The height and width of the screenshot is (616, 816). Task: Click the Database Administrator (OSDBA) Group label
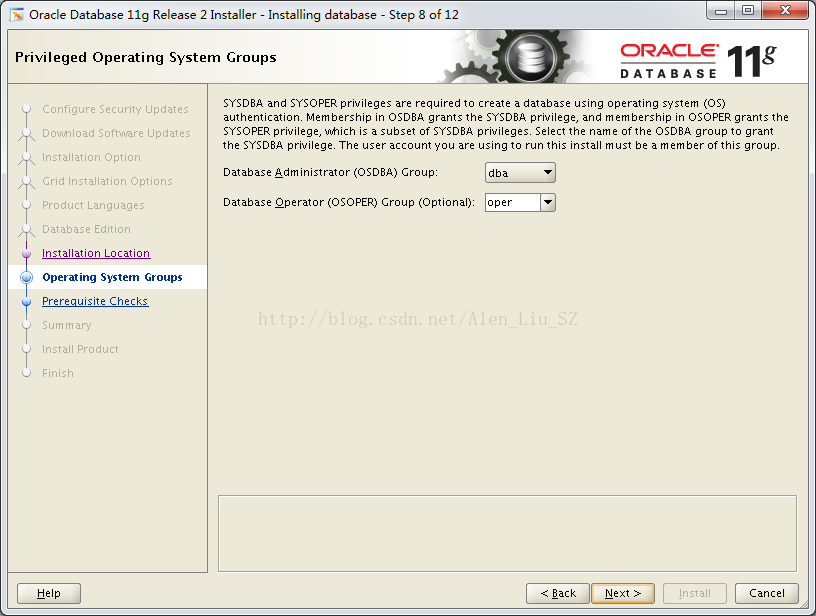click(330, 172)
